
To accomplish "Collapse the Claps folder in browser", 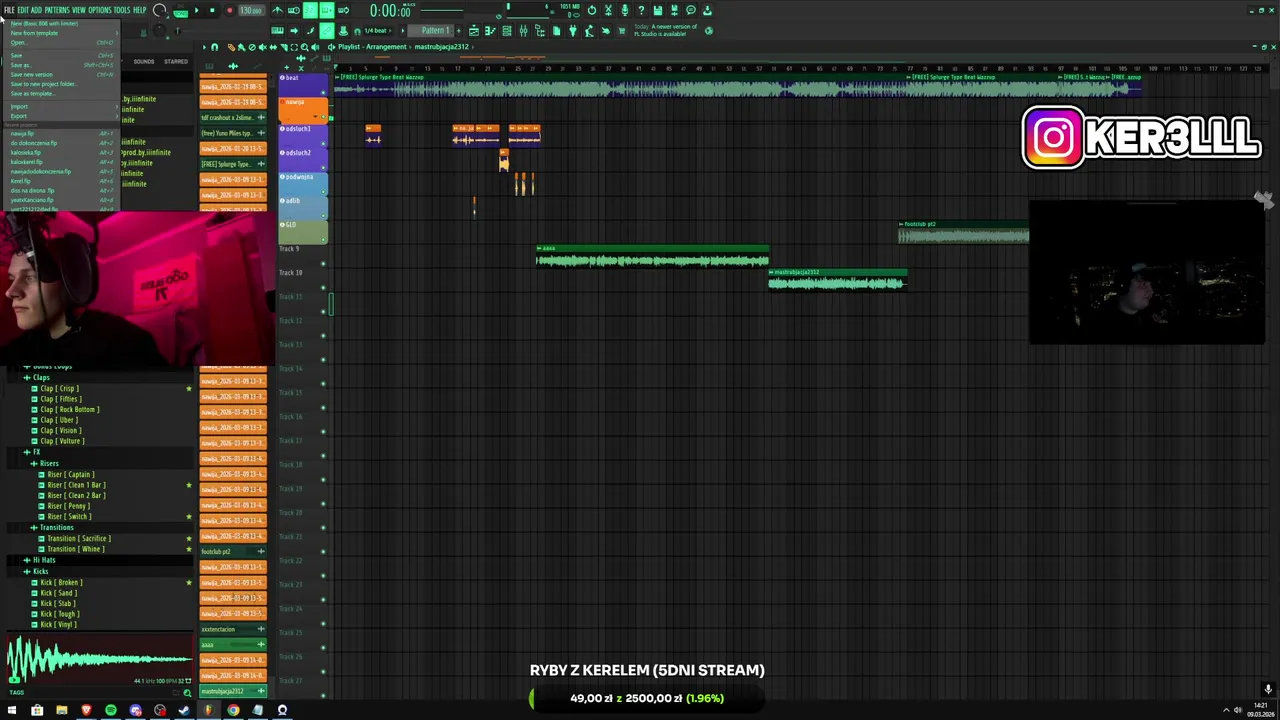I will 41,377.
